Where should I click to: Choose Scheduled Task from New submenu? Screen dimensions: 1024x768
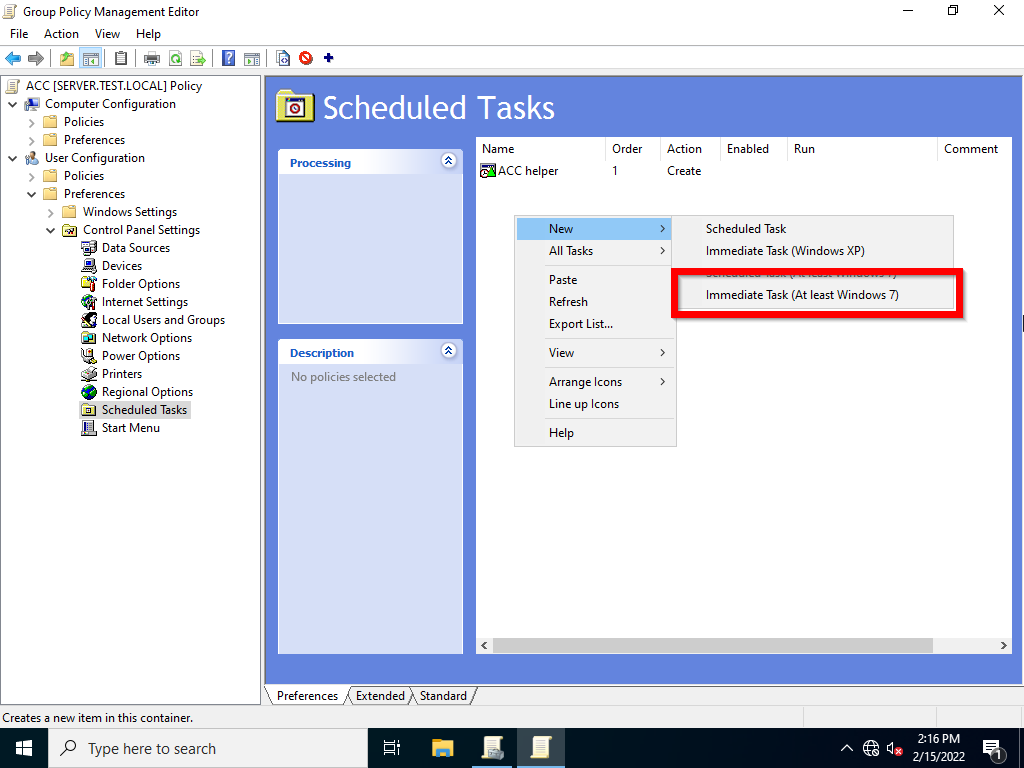812,229
